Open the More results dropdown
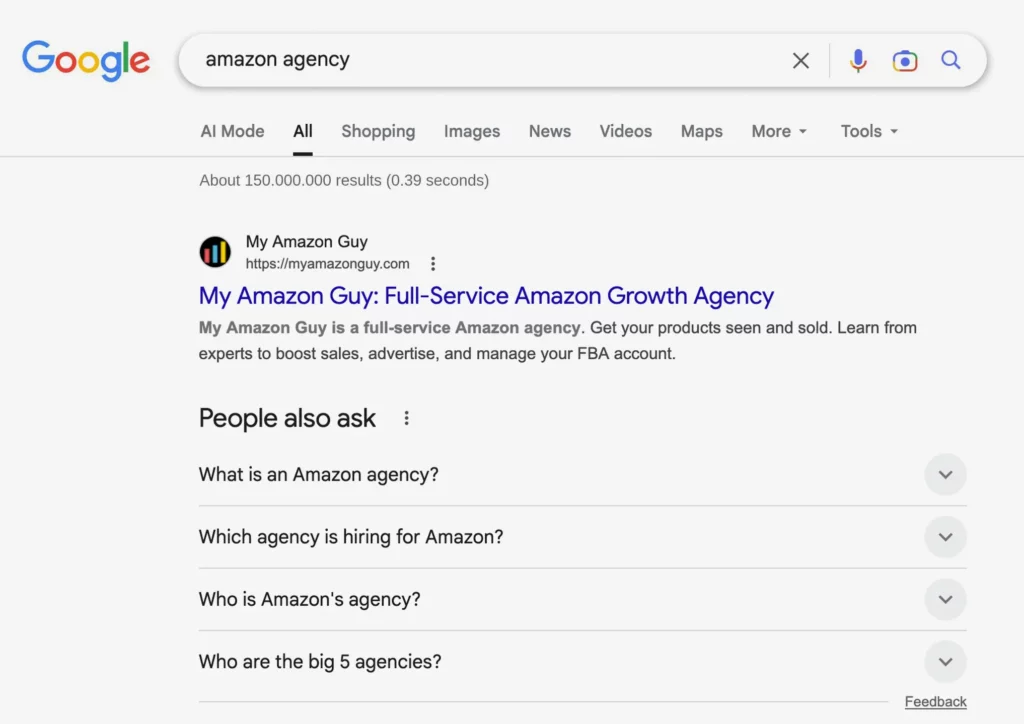The height and width of the screenshot is (724, 1024). pyautogui.click(x=779, y=131)
